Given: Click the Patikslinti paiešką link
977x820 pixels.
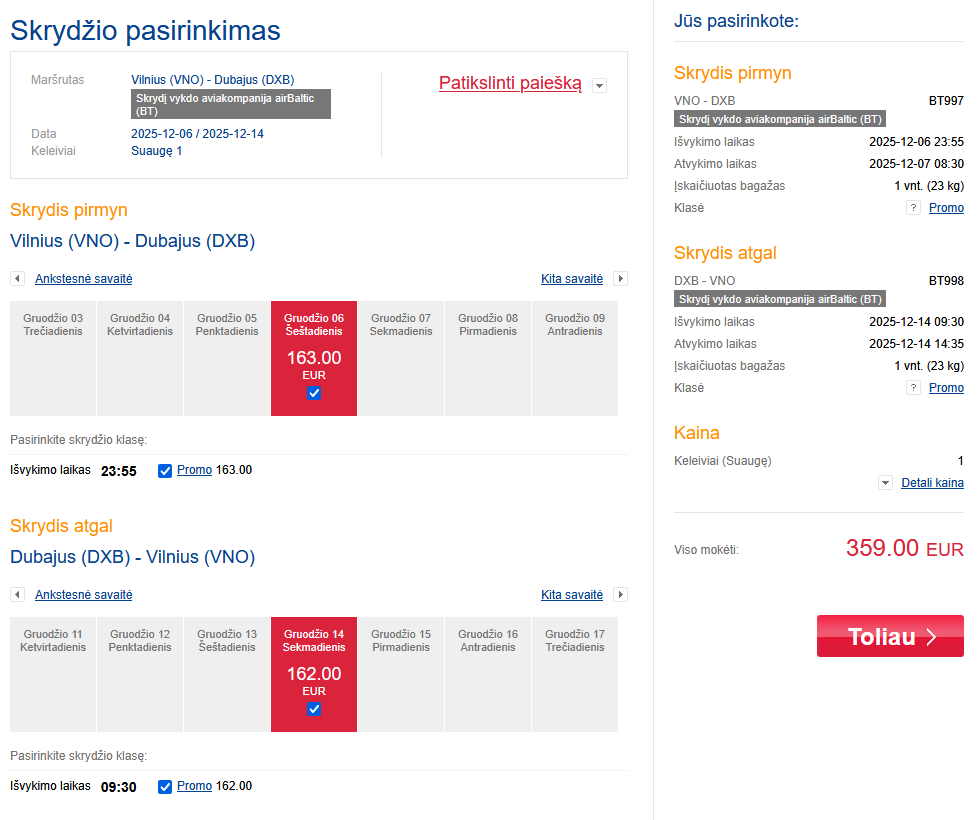Looking at the screenshot, I should tap(510, 84).
